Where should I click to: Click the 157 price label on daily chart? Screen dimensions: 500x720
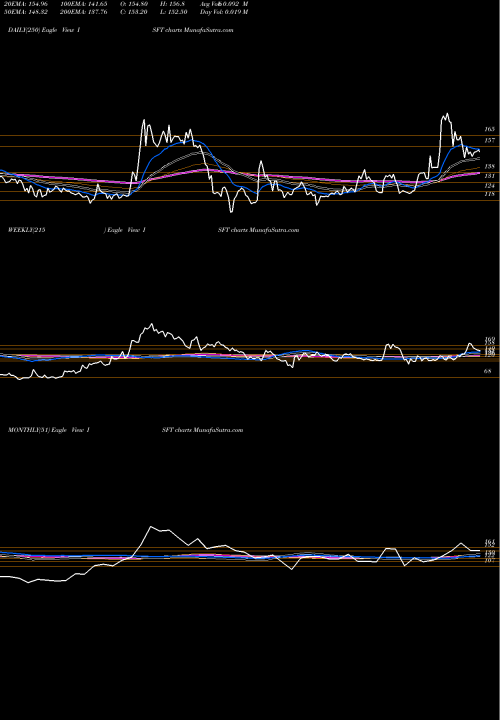pyautogui.click(x=489, y=140)
